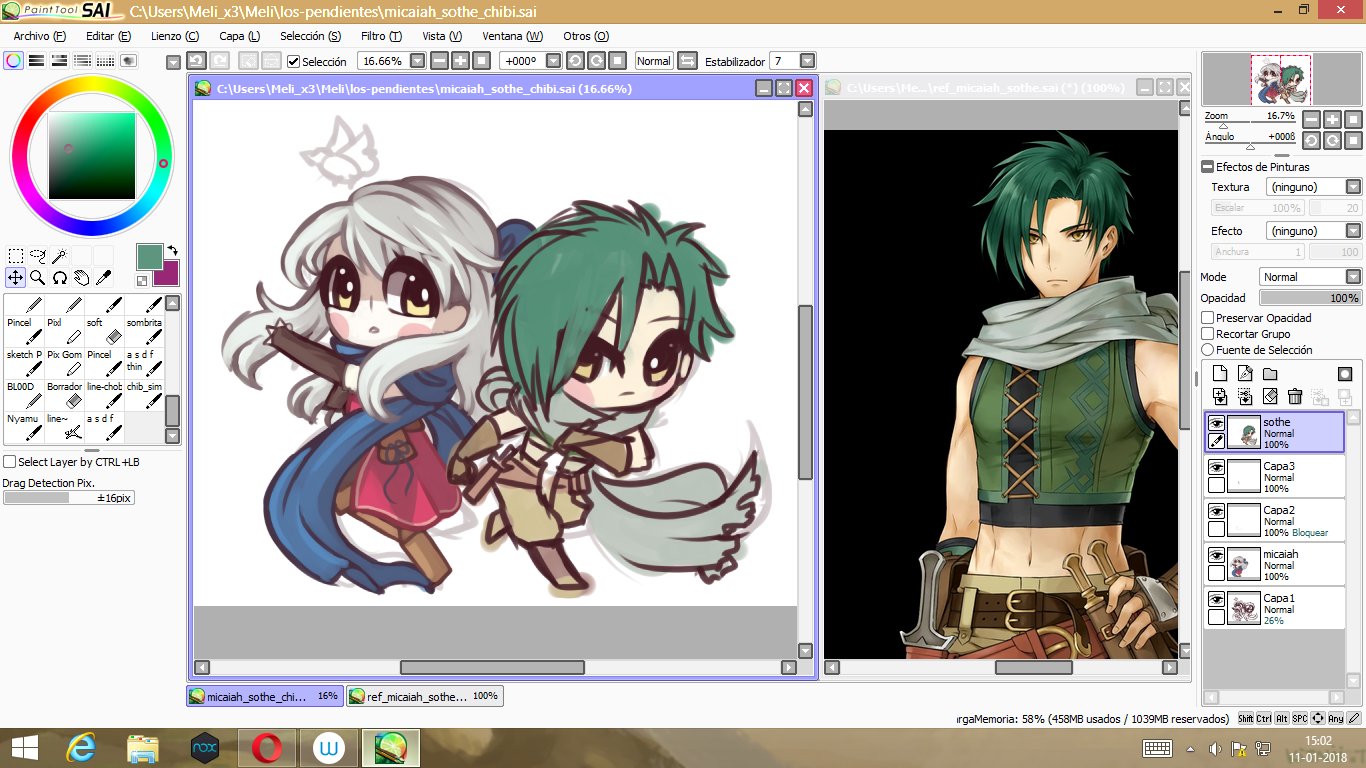Clear the current layer

coord(1270,397)
